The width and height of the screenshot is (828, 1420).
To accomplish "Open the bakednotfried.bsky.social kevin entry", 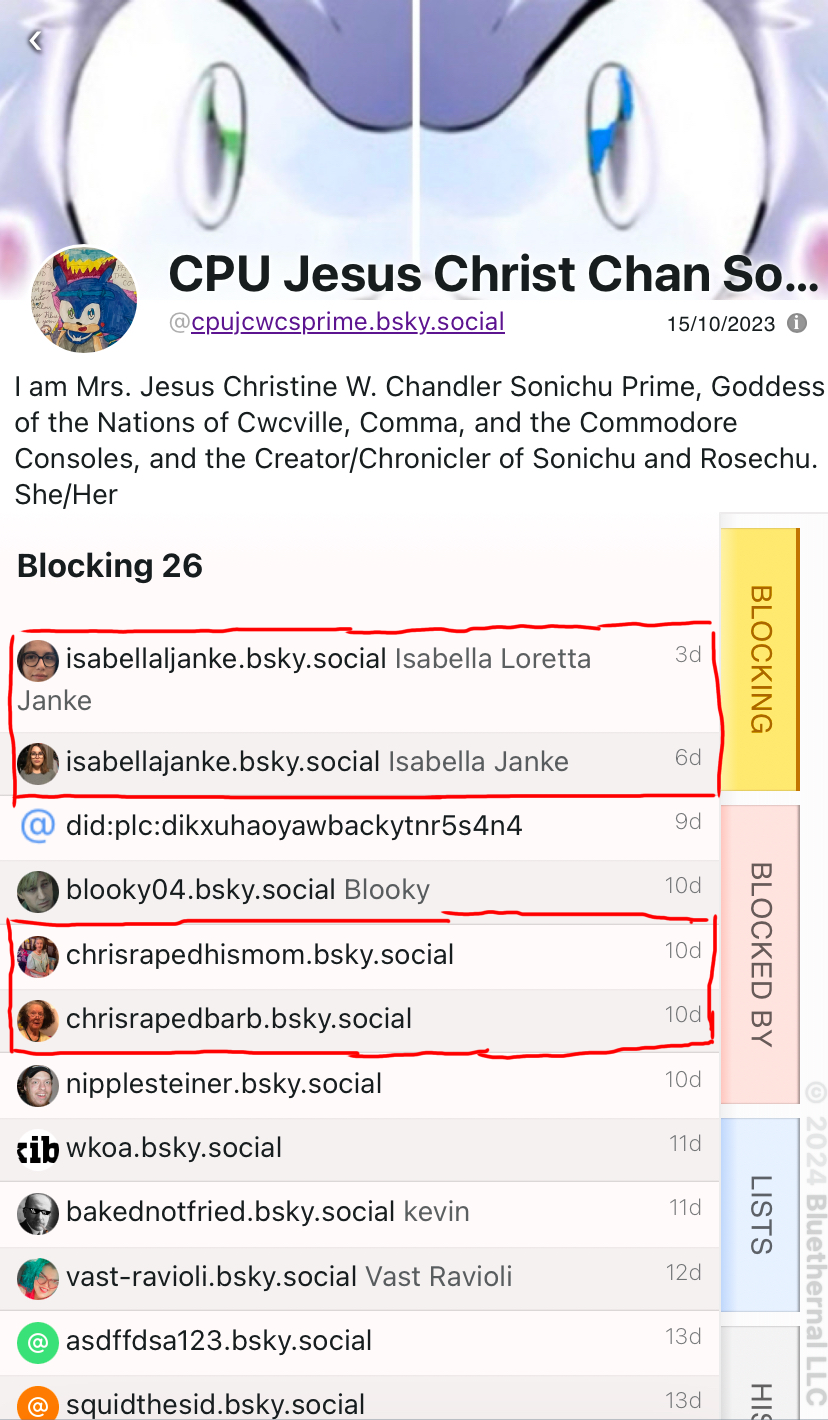I will pos(360,1212).
